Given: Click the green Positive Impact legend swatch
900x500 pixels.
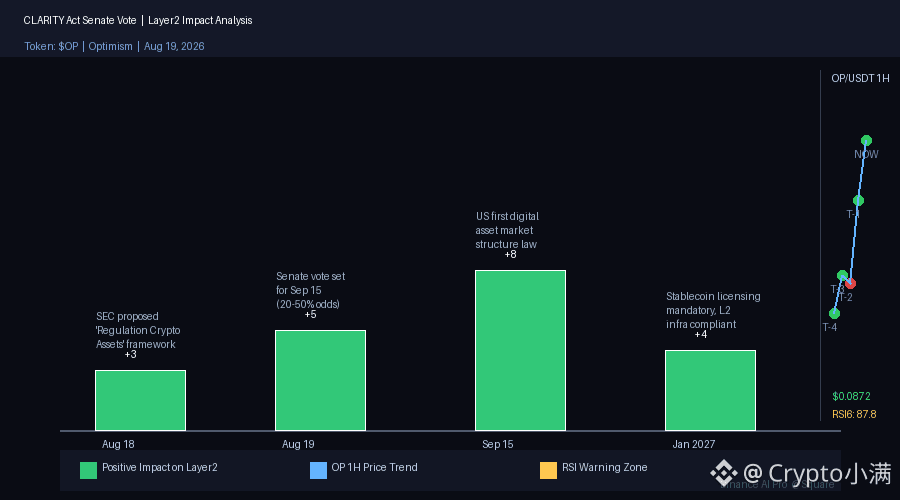Looking at the screenshot, I should [88, 470].
